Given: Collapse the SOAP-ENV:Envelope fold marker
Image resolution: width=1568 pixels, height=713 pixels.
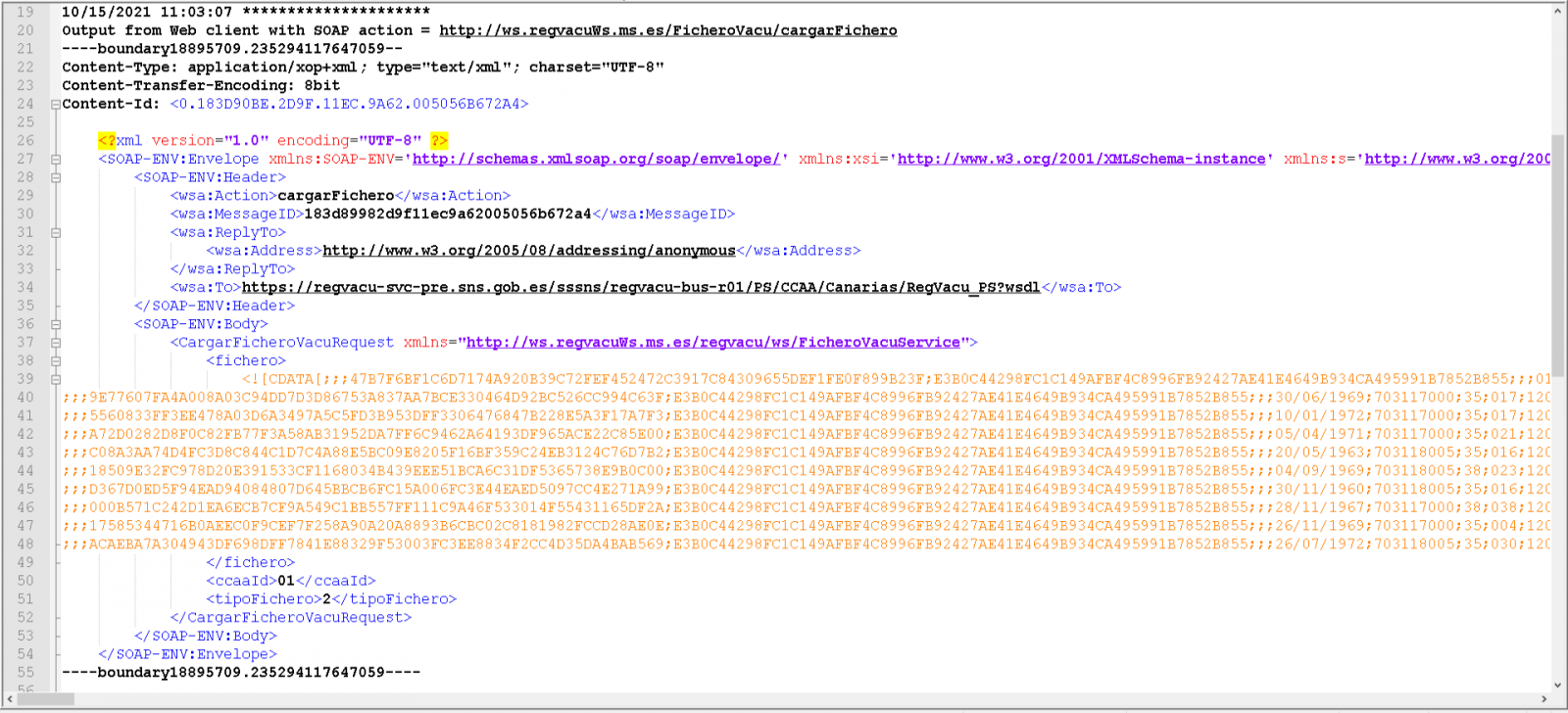Looking at the screenshot, I should [56, 160].
